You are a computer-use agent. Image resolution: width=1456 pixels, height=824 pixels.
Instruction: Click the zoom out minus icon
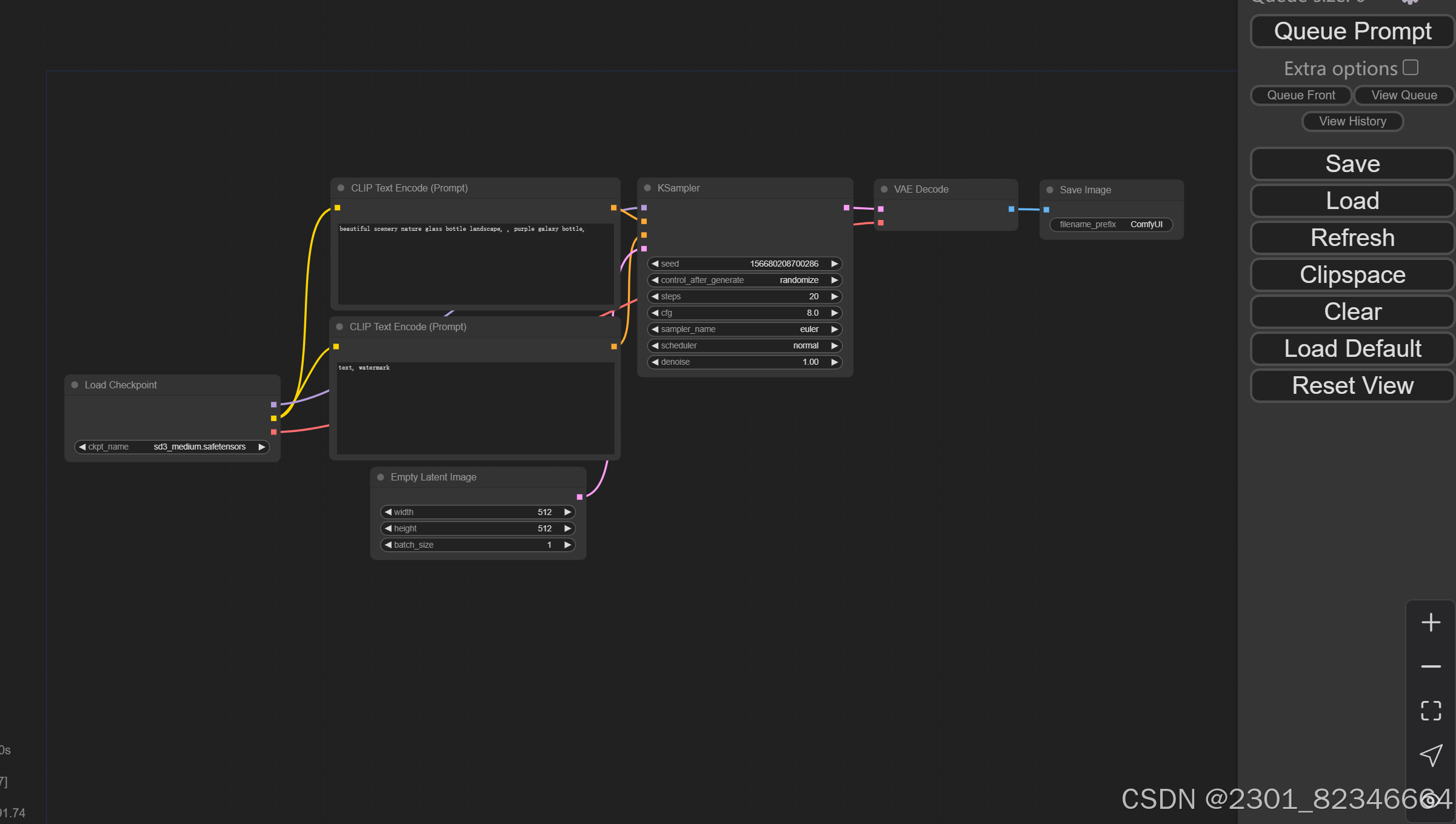pyautogui.click(x=1431, y=666)
